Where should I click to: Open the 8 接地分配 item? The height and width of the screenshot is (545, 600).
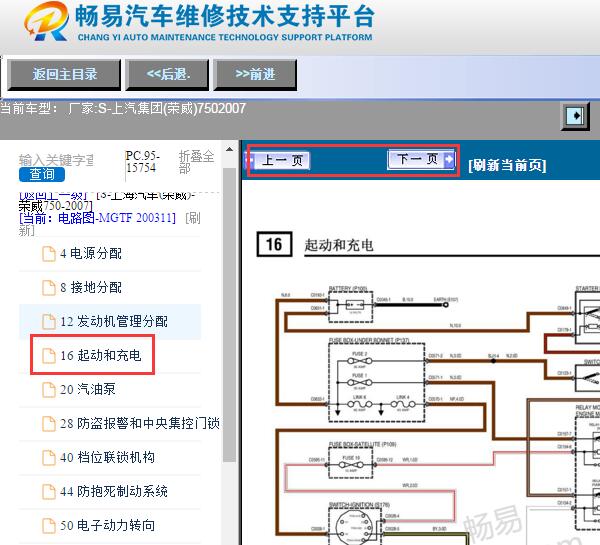click(x=91, y=287)
